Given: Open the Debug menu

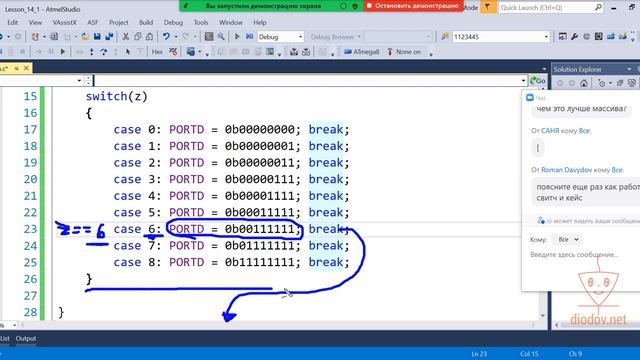Looking at the screenshot, I should pyautogui.click(x=173, y=22).
